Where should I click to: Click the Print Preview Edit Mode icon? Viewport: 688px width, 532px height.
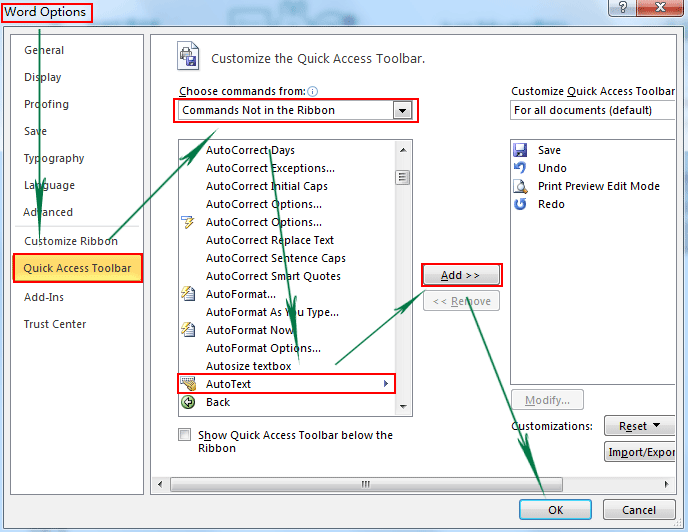(520, 186)
